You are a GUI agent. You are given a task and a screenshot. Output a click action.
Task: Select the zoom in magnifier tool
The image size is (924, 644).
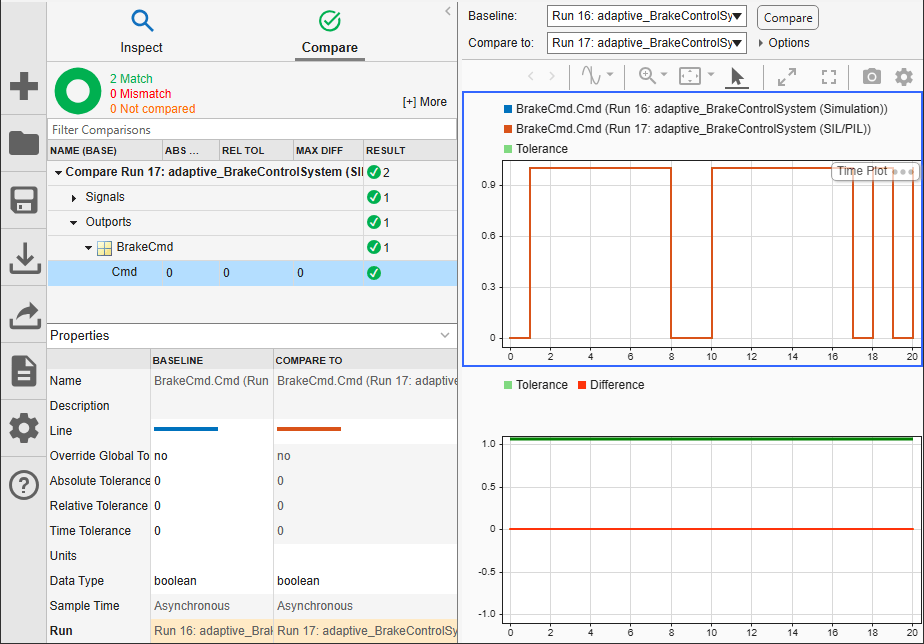click(647, 75)
